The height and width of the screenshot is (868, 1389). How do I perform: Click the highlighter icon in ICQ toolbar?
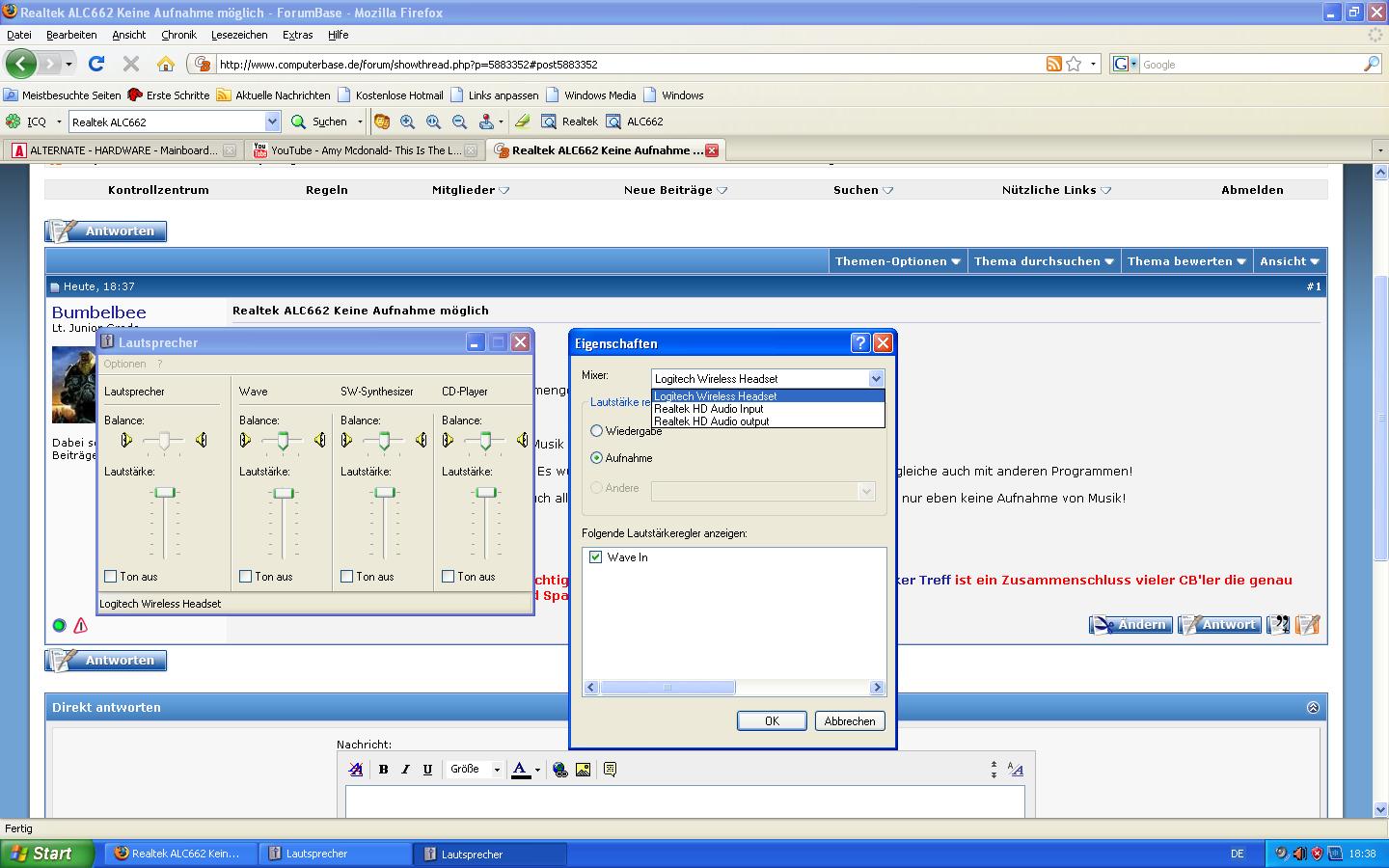tap(522, 122)
